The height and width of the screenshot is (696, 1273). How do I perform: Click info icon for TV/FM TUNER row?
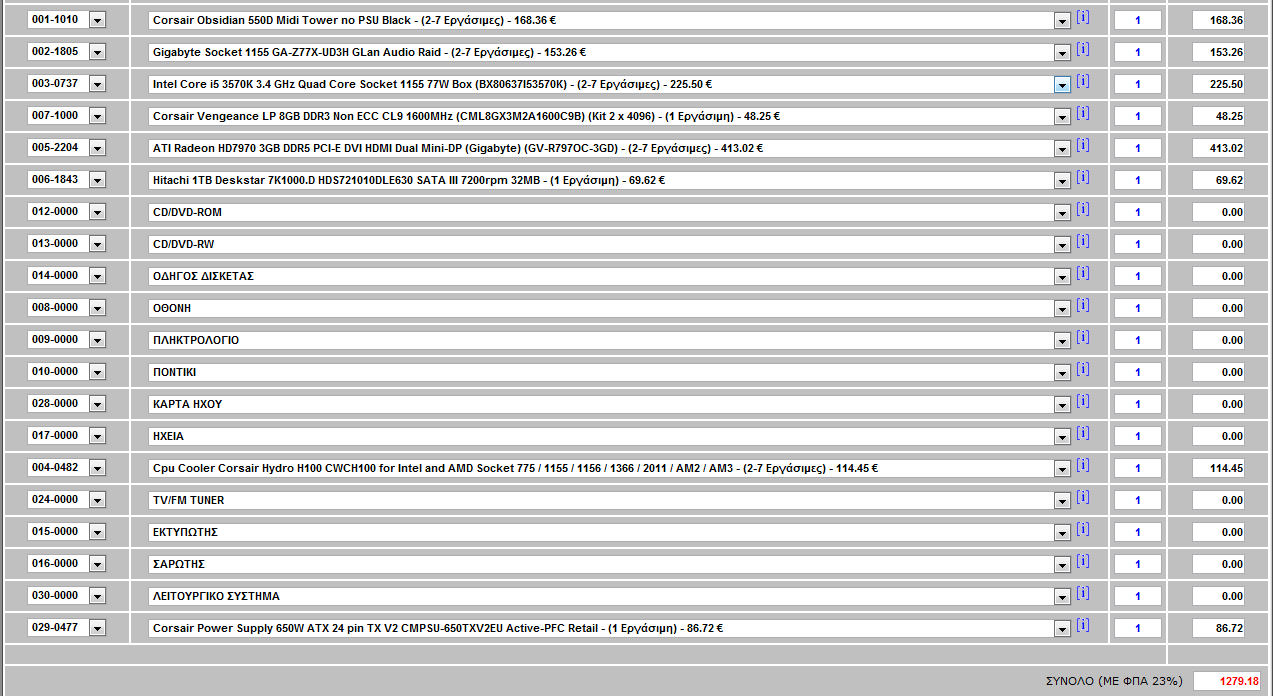point(1083,497)
